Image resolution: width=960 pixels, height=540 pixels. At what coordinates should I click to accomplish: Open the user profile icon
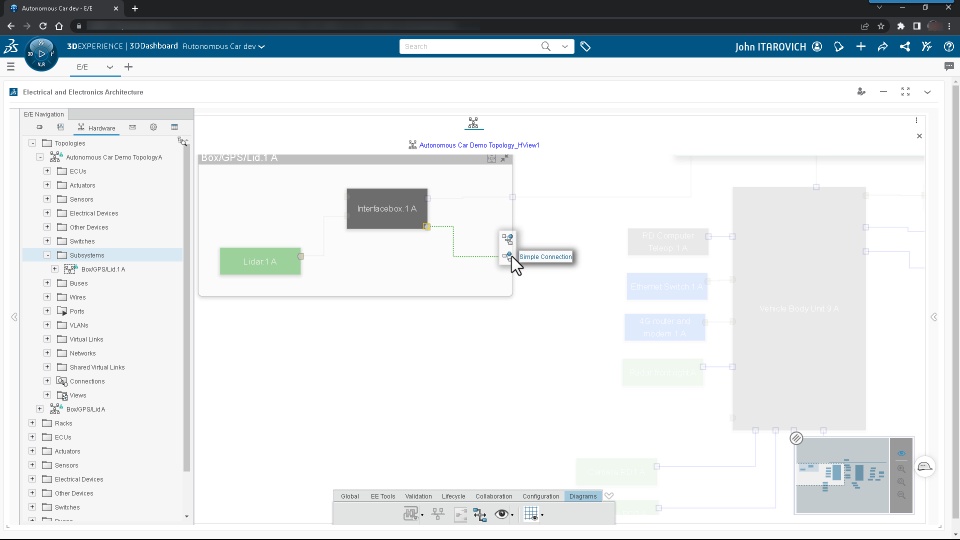coord(817,47)
